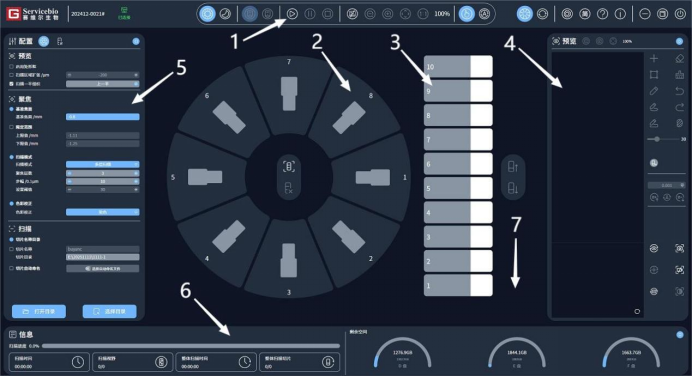Screen dimensions: 693x377
Task: Click the gray file button under 扫描
Action: (x=103, y=268)
